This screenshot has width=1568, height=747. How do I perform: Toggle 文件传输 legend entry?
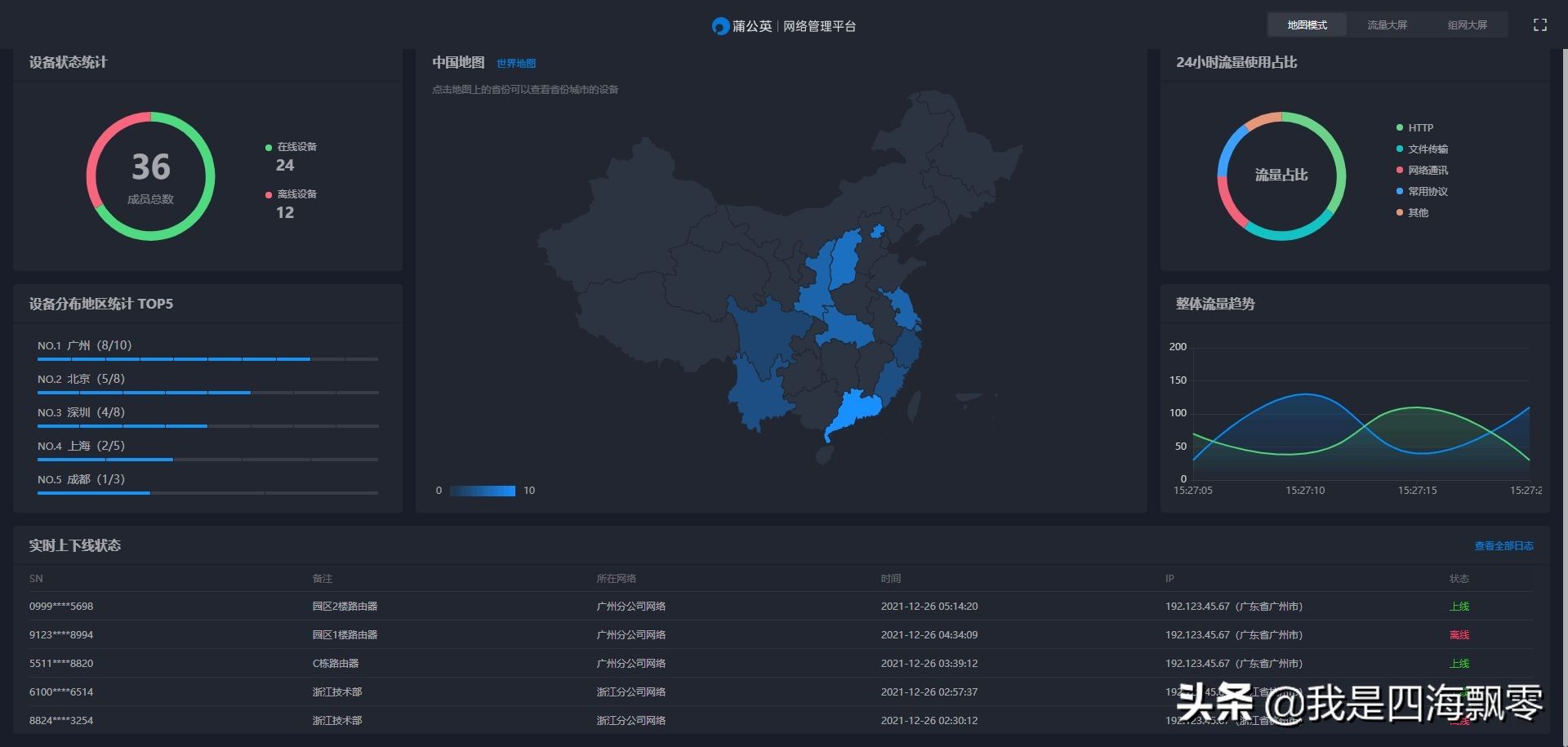[x=1427, y=149]
